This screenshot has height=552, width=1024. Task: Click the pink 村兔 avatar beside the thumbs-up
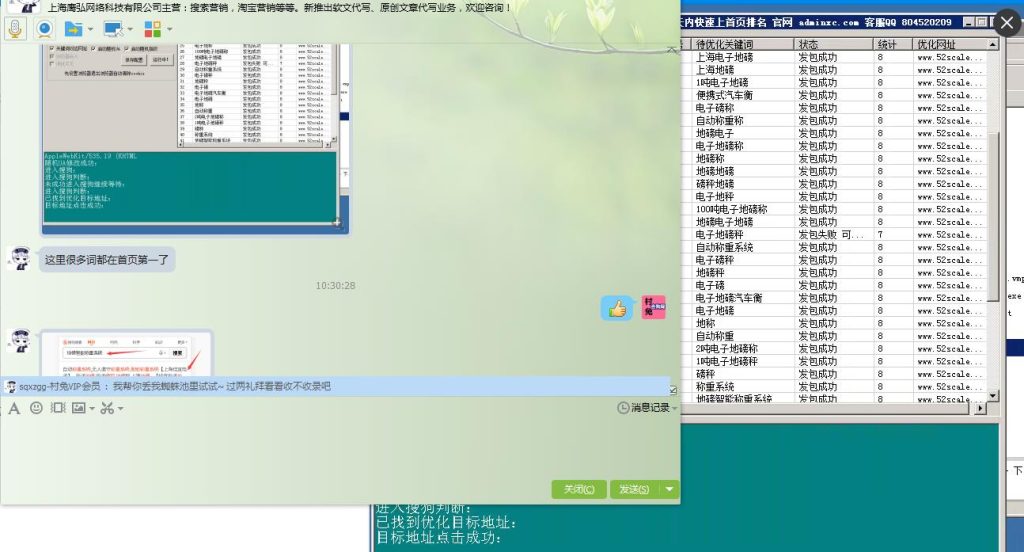point(653,307)
